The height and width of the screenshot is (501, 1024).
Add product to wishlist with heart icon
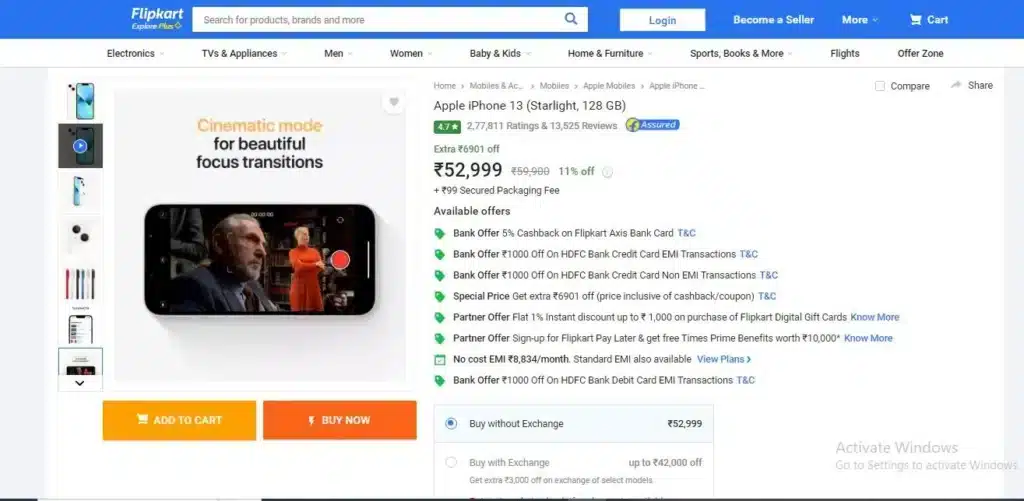click(394, 102)
